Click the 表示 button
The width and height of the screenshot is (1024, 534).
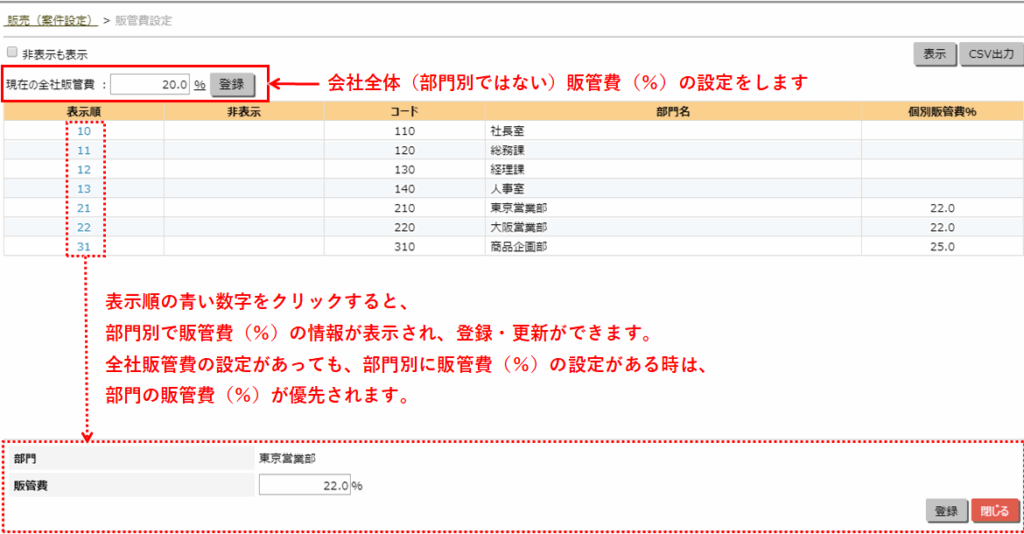coord(934,55)
